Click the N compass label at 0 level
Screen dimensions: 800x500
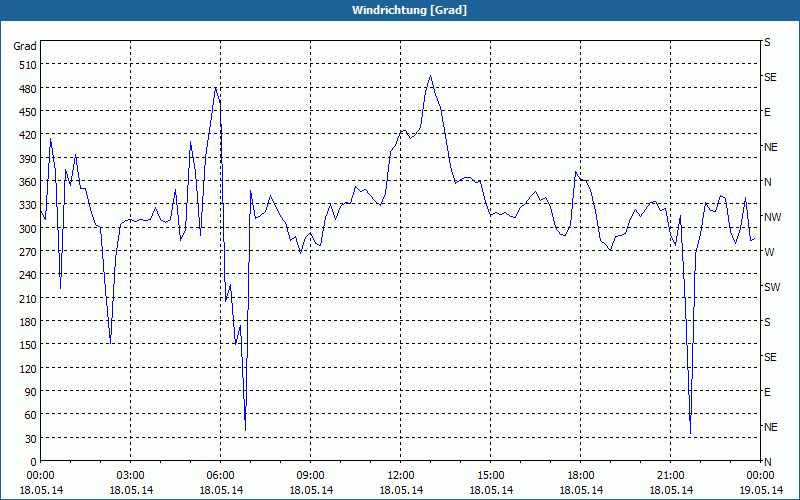point(767,462)
